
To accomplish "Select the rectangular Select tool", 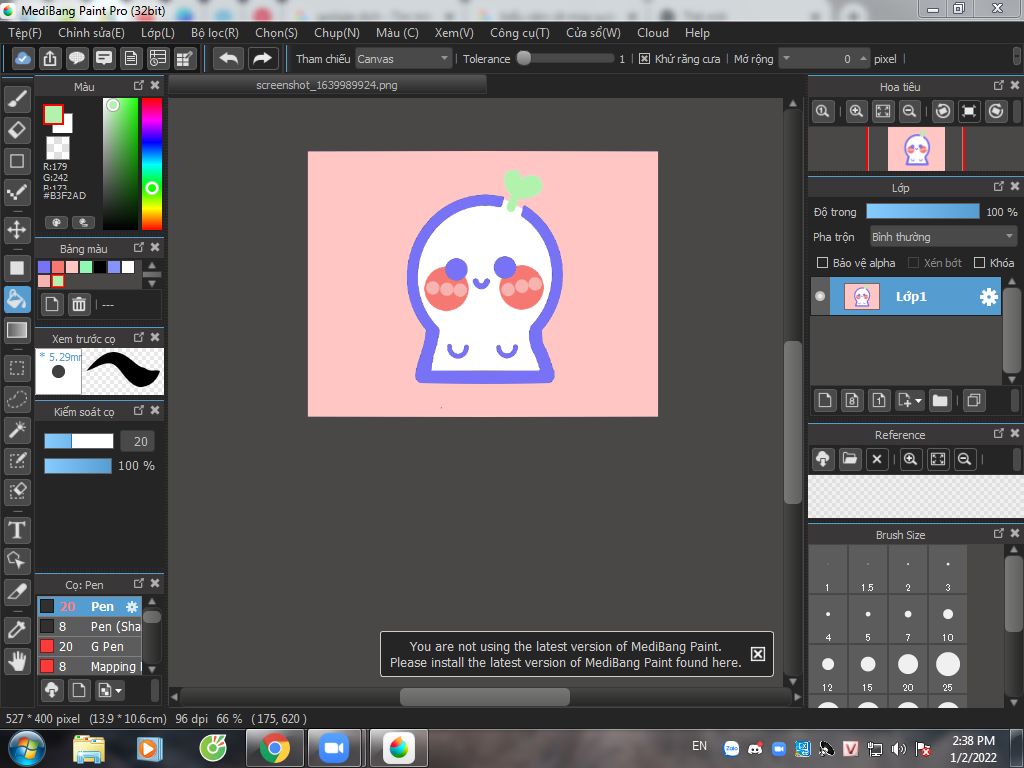I will 17,368.
